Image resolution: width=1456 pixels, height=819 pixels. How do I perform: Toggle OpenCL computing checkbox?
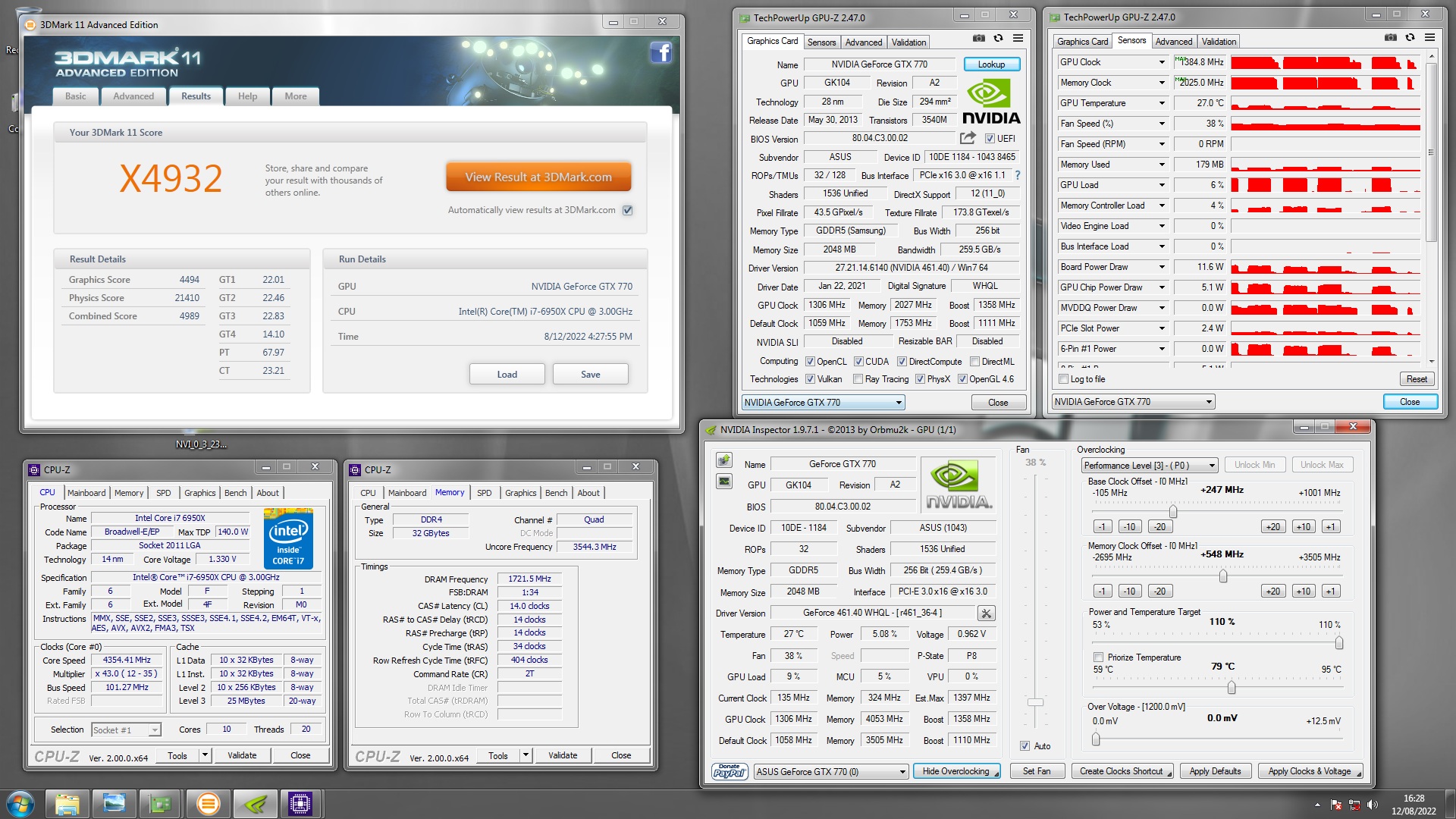tap(810, 362)
